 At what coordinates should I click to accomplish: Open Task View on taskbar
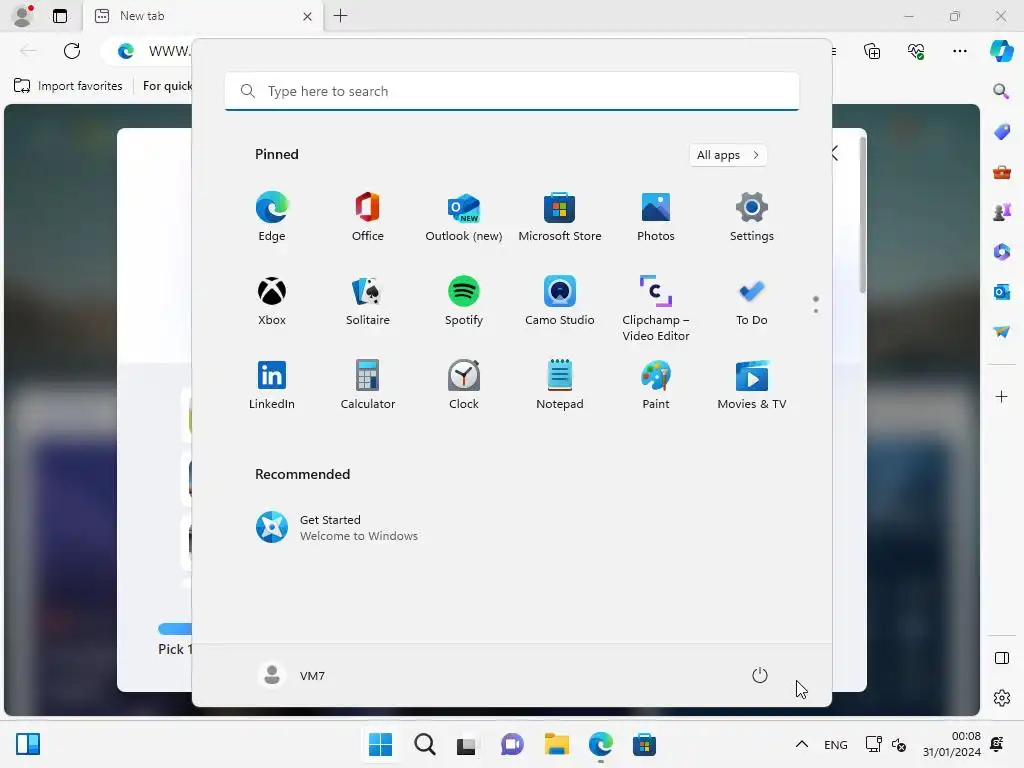click(x=466, y=744)
